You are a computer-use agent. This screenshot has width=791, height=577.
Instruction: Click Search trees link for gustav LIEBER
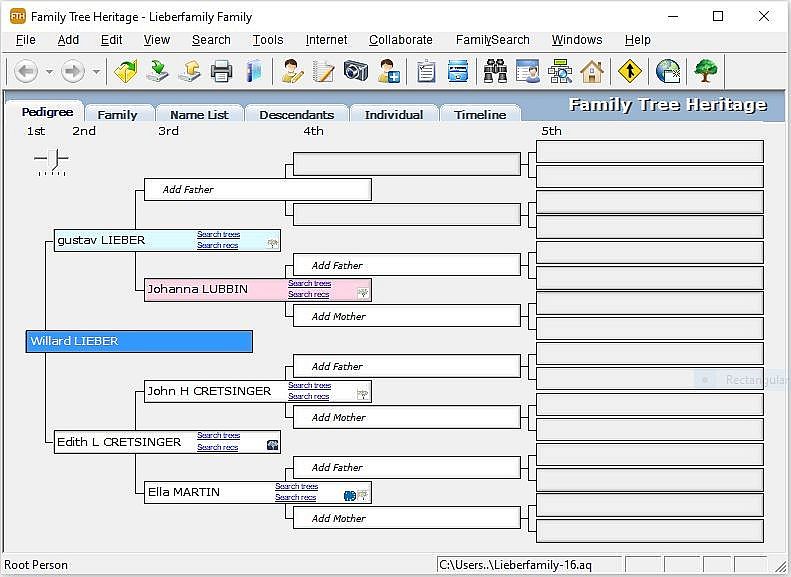(x=218, y=235)
